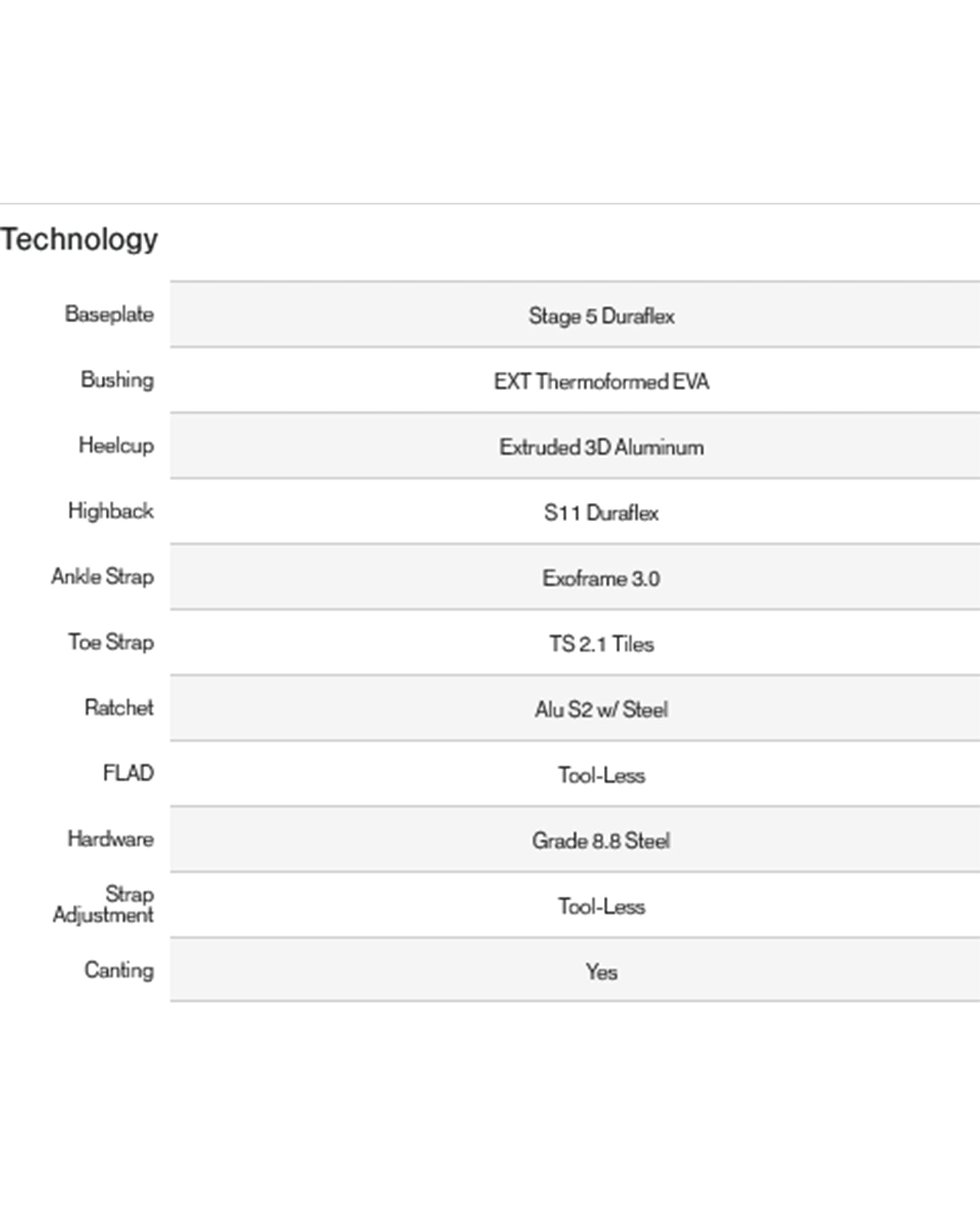Image resolution: width=980 pixels, height=1225 pixels.
Task: Click the Tool-Less value in FLAD row
Action: [601, 775]
